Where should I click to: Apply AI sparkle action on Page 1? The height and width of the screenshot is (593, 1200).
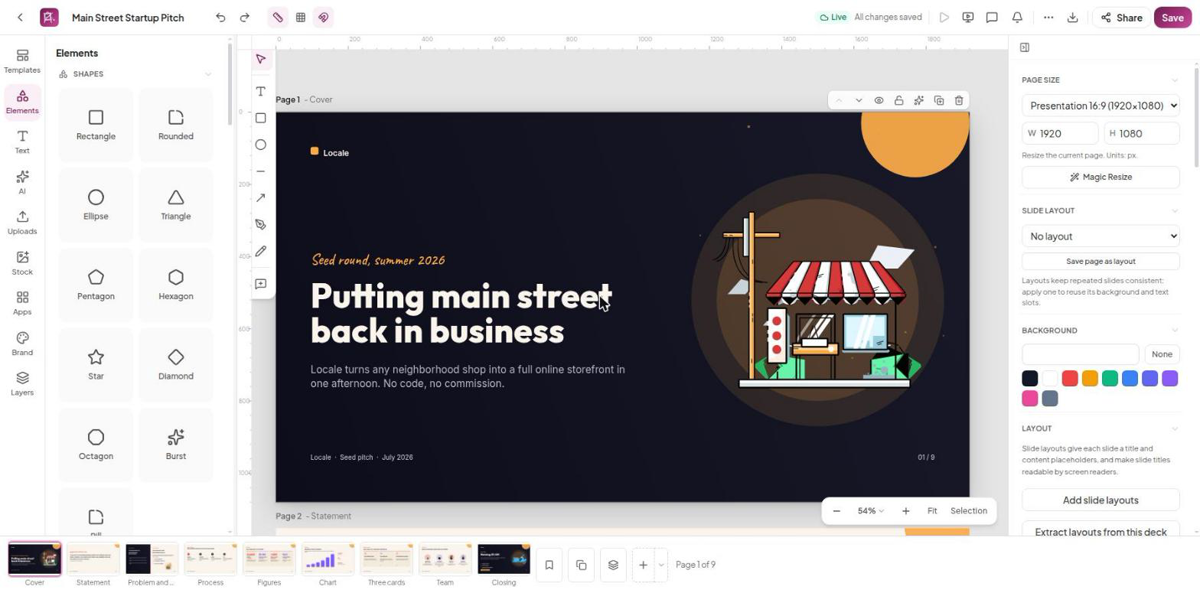point(919,100)
